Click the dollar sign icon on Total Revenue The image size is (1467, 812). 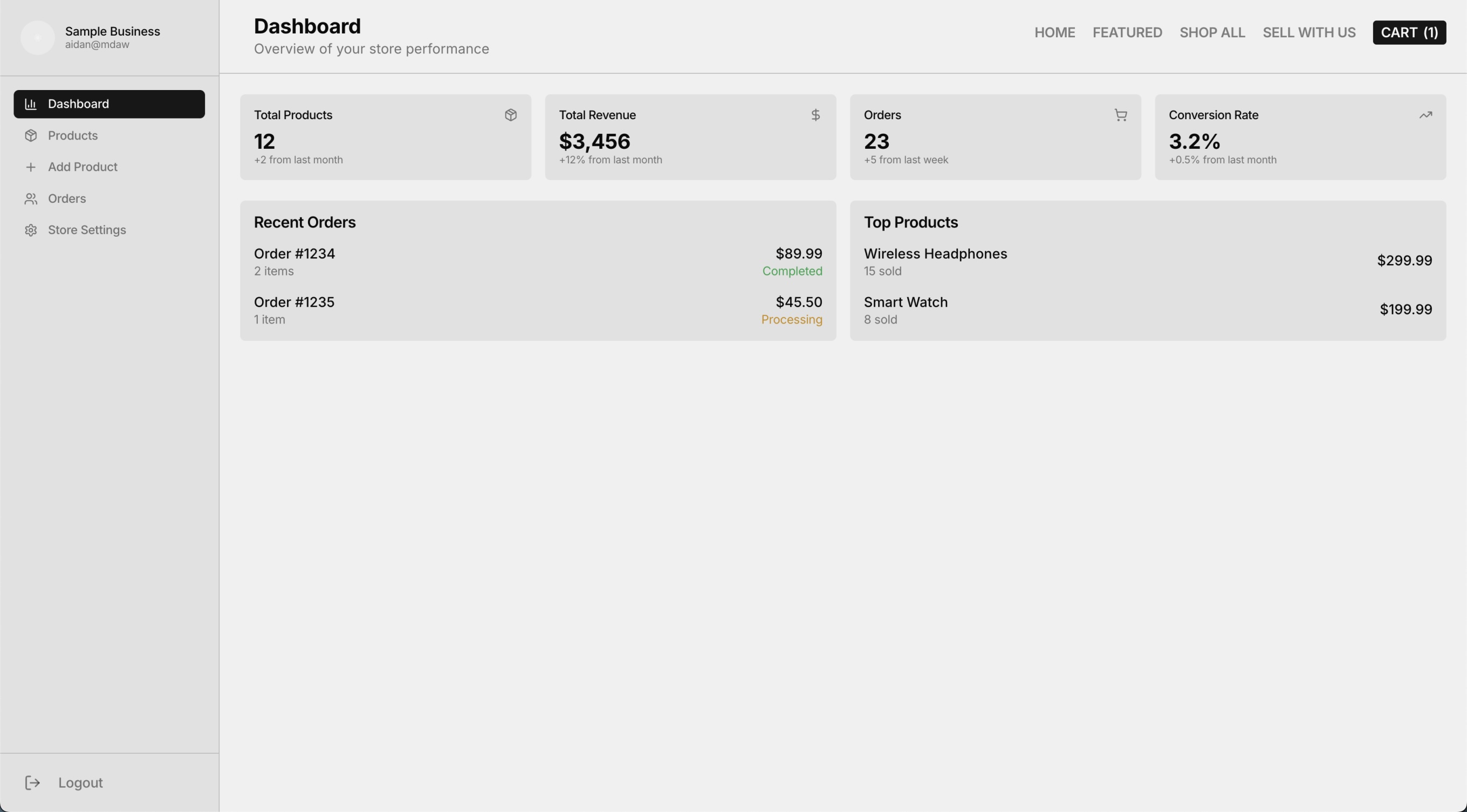(x=815, y=115)
